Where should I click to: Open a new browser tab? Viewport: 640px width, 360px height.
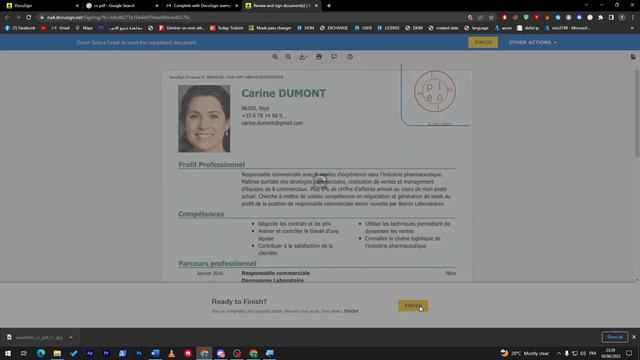[329, 6]
